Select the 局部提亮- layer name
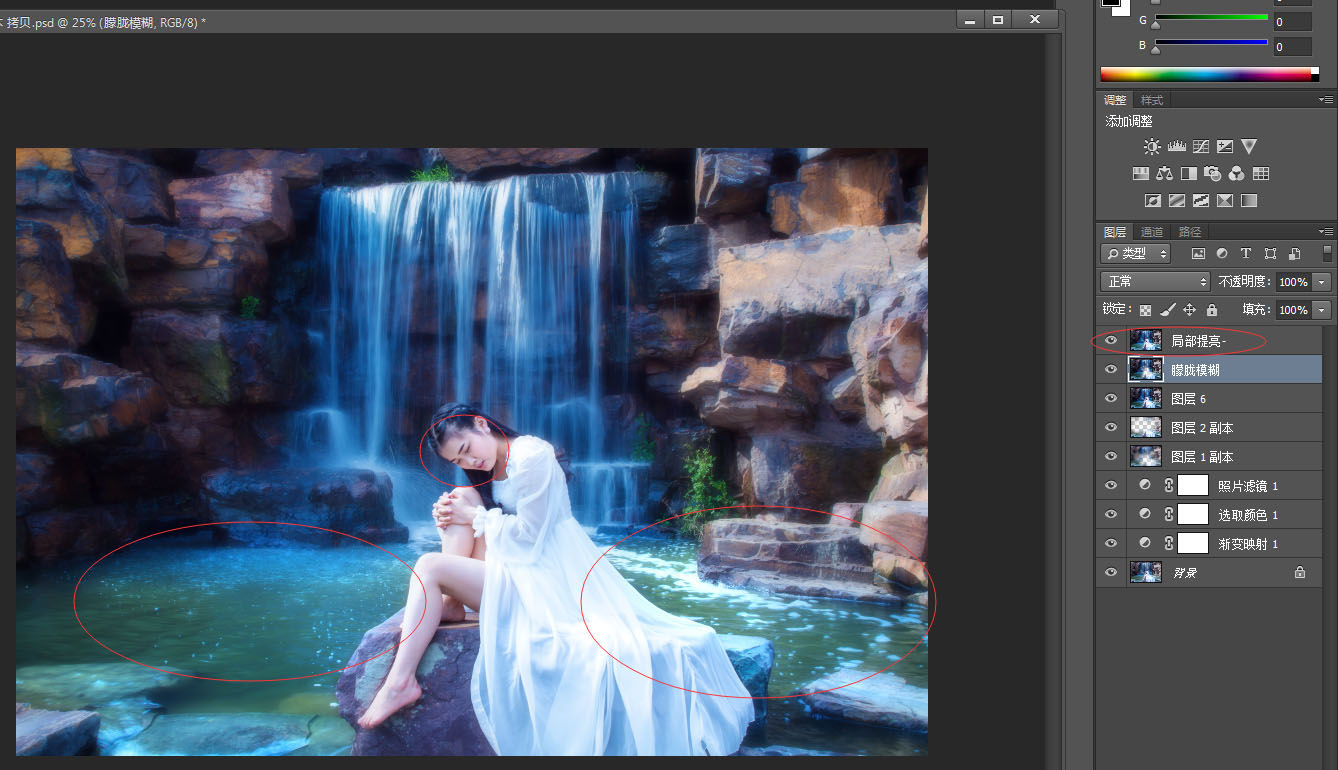1338x770 pixels. (1199, 341)
